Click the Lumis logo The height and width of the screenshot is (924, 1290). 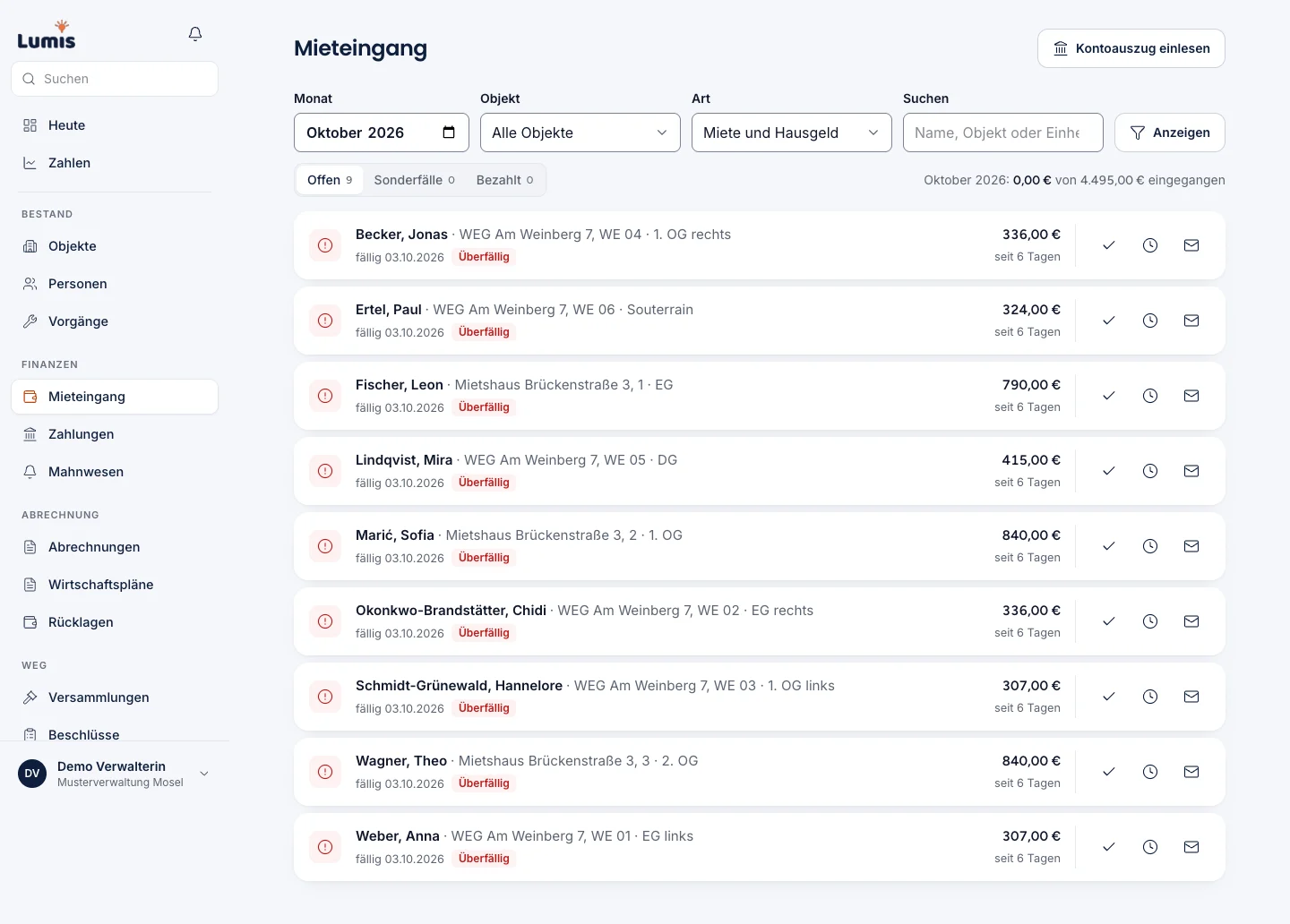47,34
